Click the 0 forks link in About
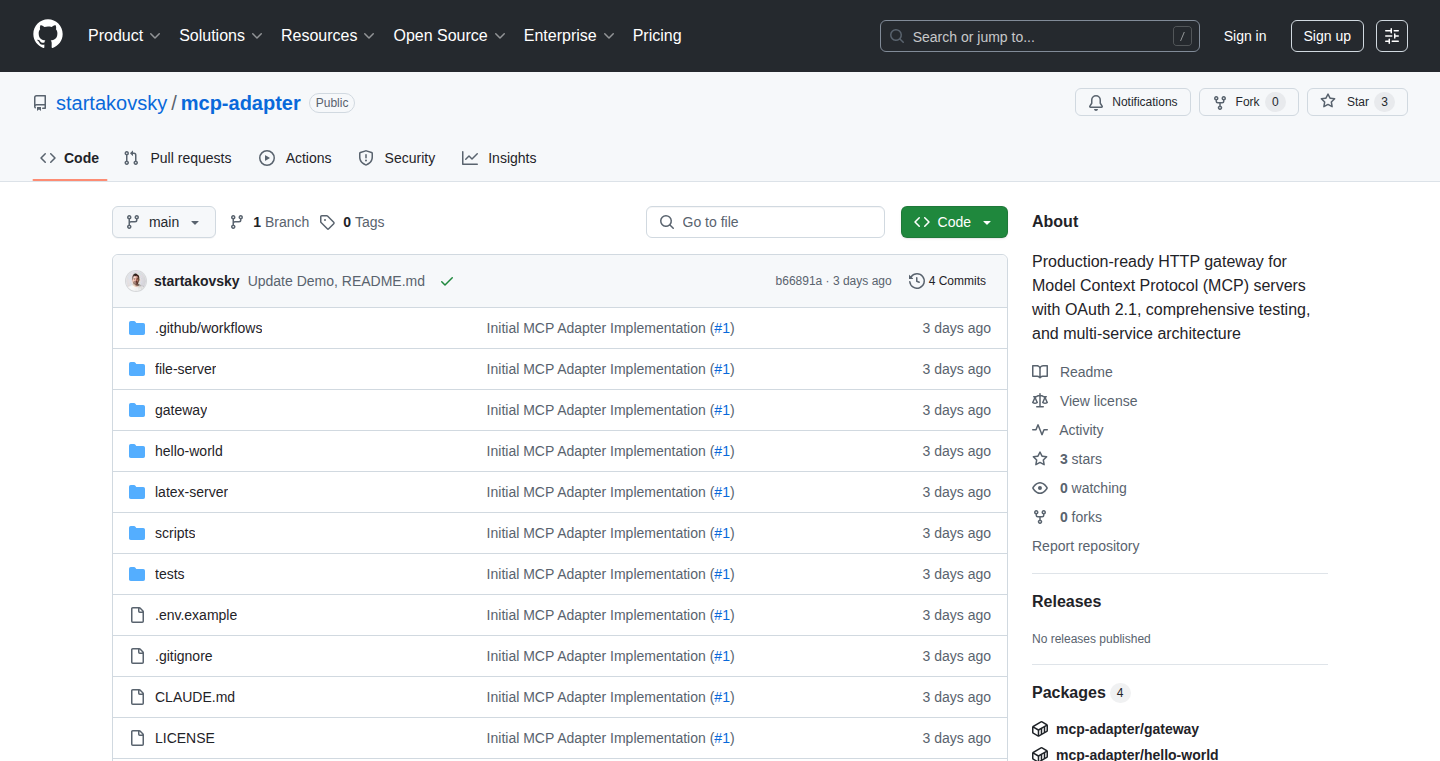This screenshot has height=761, width=1440. (x=1081, y=517)
